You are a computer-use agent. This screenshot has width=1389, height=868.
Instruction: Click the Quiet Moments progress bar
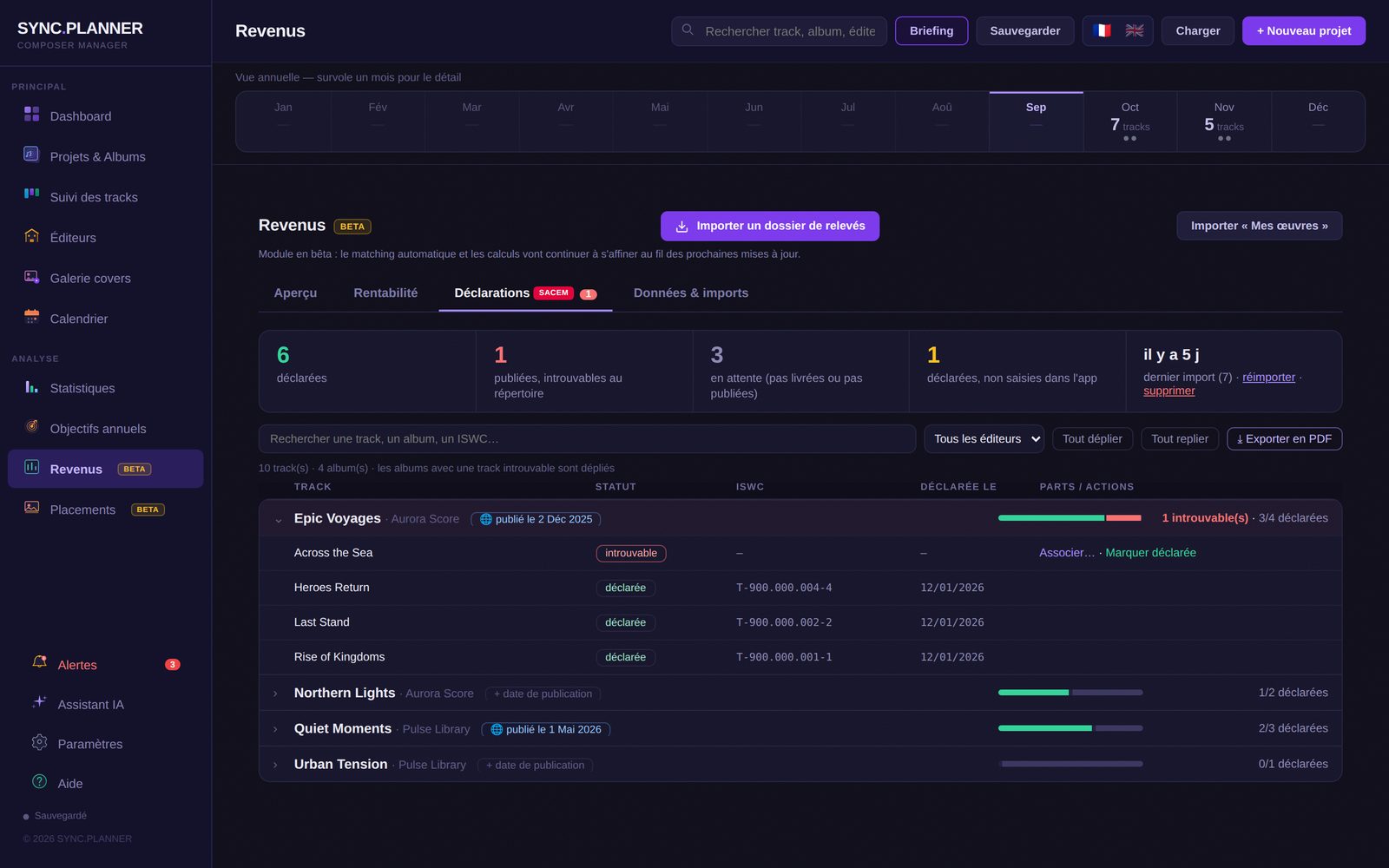pyautogui.click(x=1070, y=728)
